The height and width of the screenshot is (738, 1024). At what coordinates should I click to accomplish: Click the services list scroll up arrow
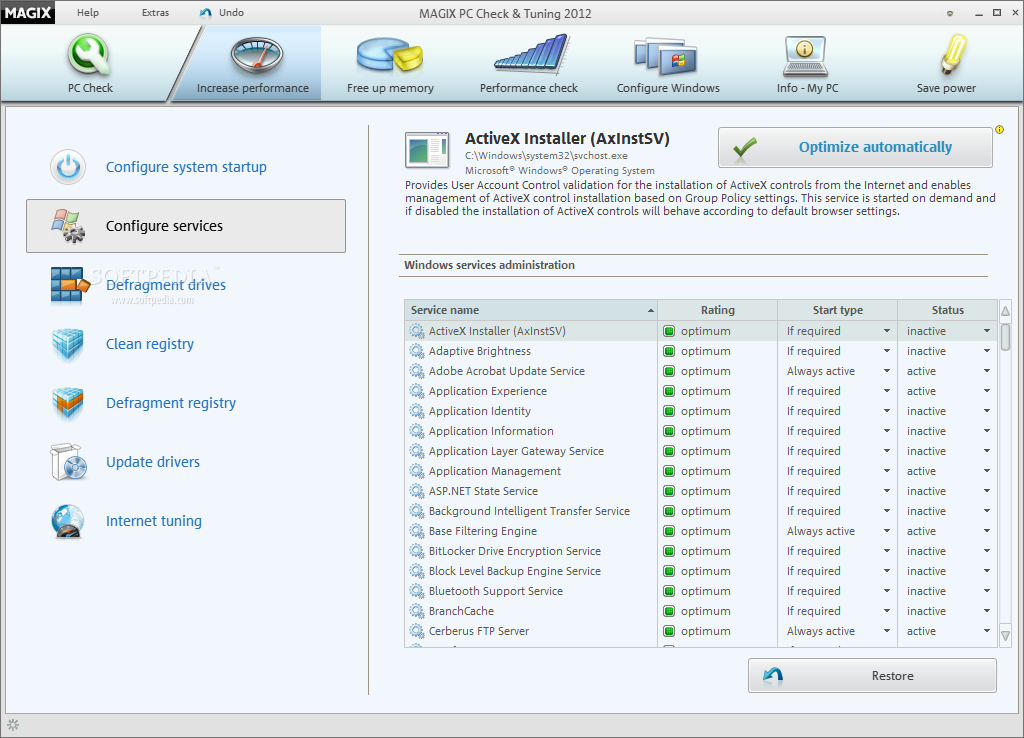click(x=1005, y=311)
